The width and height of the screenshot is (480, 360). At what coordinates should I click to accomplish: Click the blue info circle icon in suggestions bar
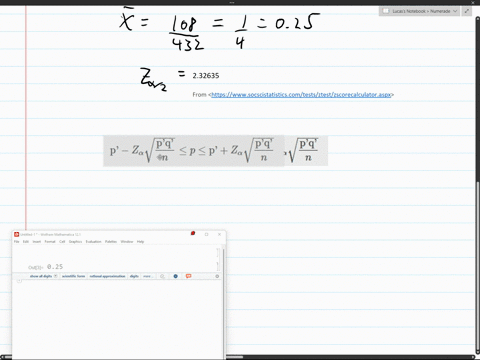coord(176,276)
